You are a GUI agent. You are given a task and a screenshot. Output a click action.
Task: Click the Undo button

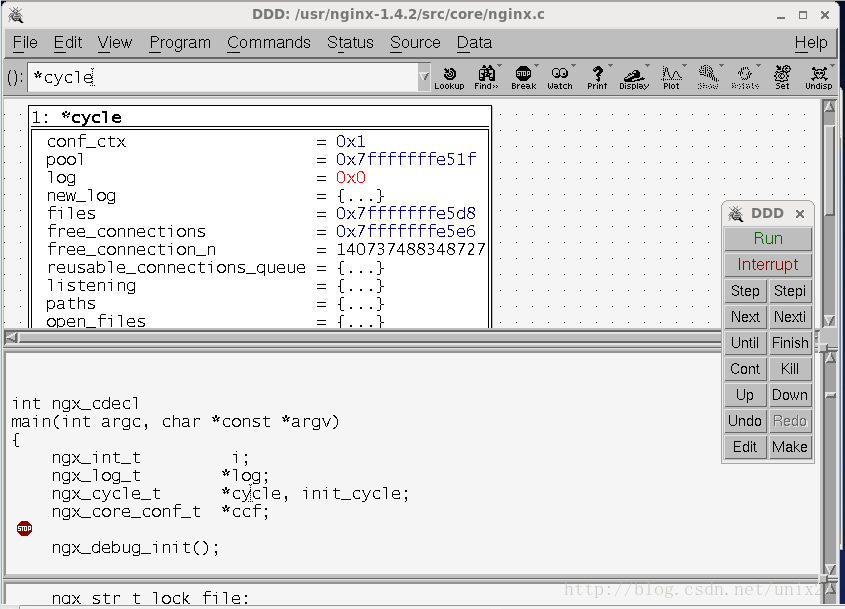click(x=745, y=421)
